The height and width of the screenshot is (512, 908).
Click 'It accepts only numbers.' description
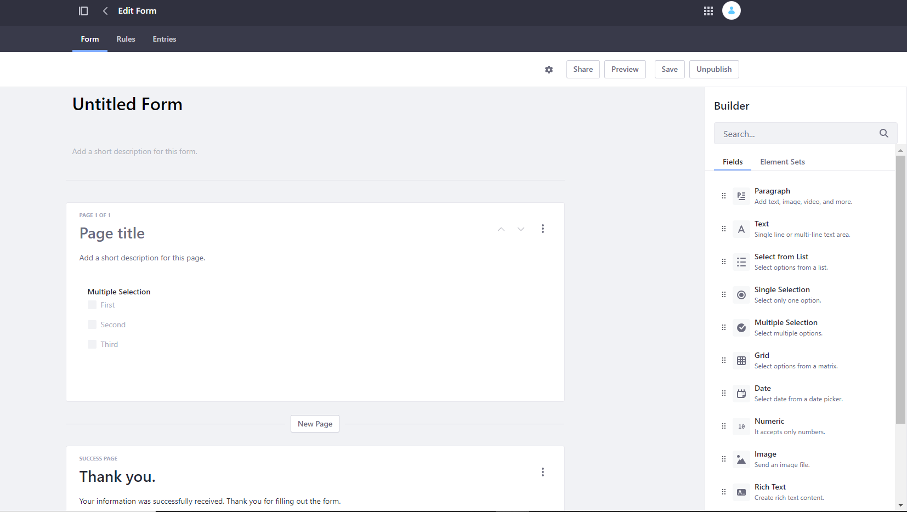pyautogui.click(x=789, y=432)
